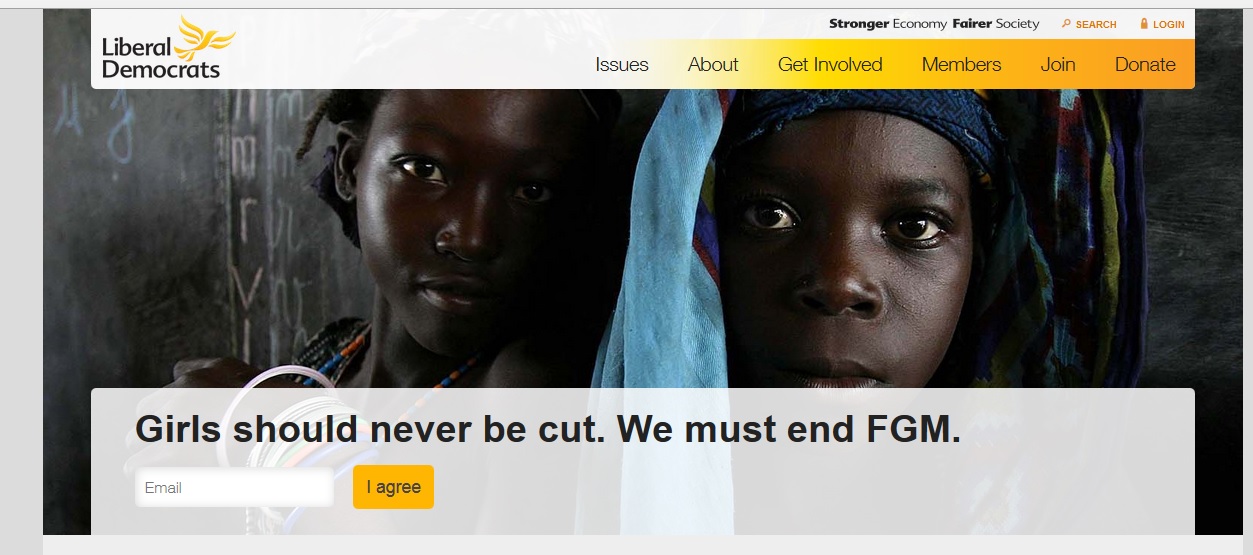The width and height of the screenshot is (1253, 555).
Task: Click the LOGIN link
Action: (1168, 24)
